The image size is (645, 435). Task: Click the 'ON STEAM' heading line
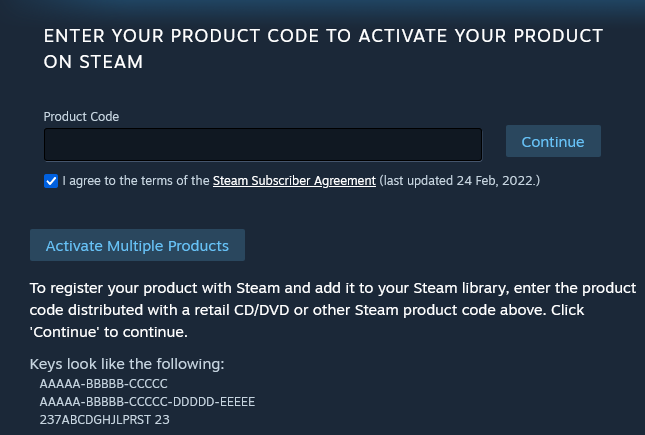pyautogui.click(x=93, y=62)
